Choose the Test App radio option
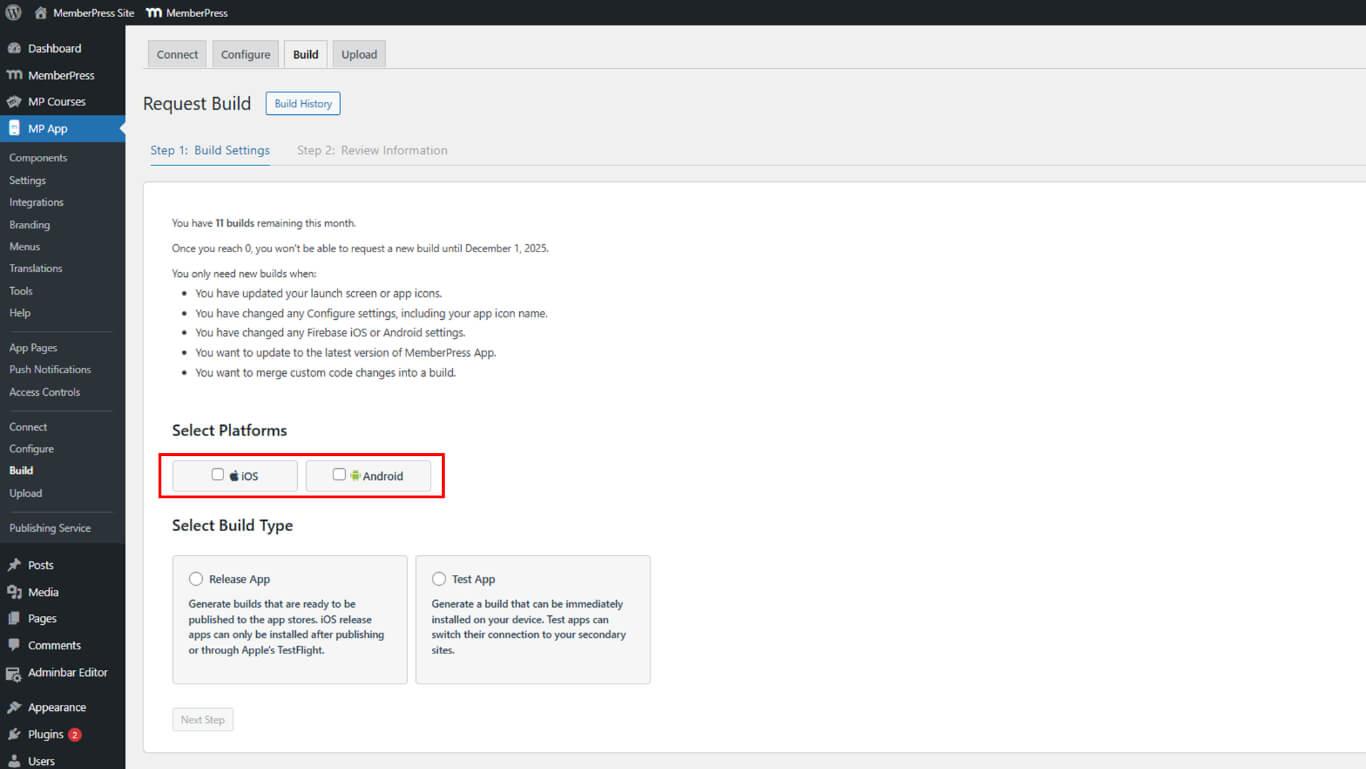The image size is (1366, 769). point(439,579)
